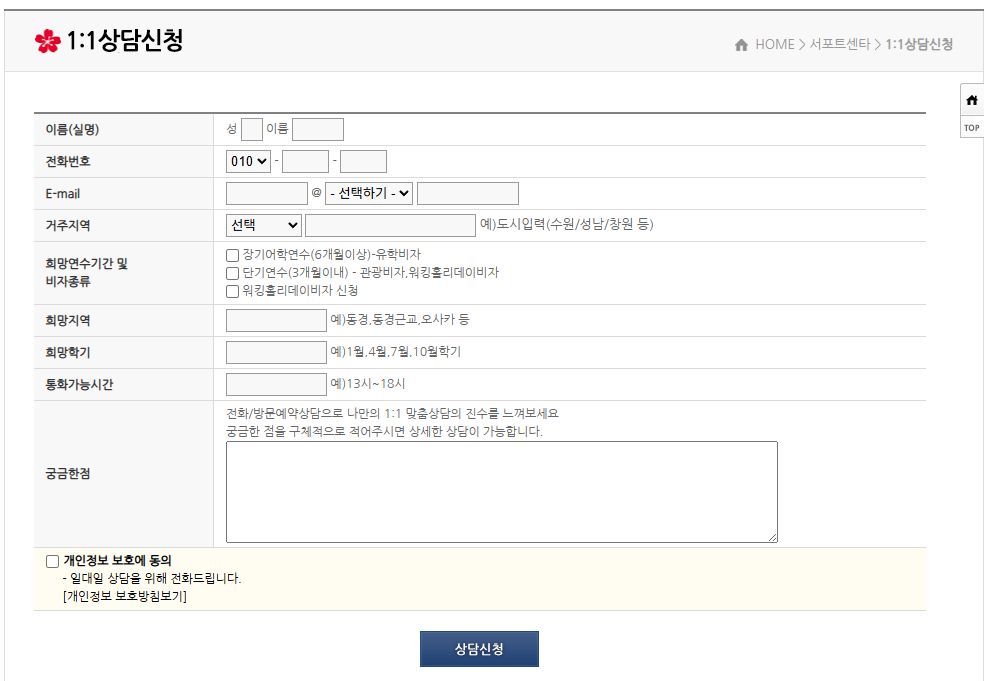Focus the 궁금한점 large text area
989x681 pixels.
(502, 492)
